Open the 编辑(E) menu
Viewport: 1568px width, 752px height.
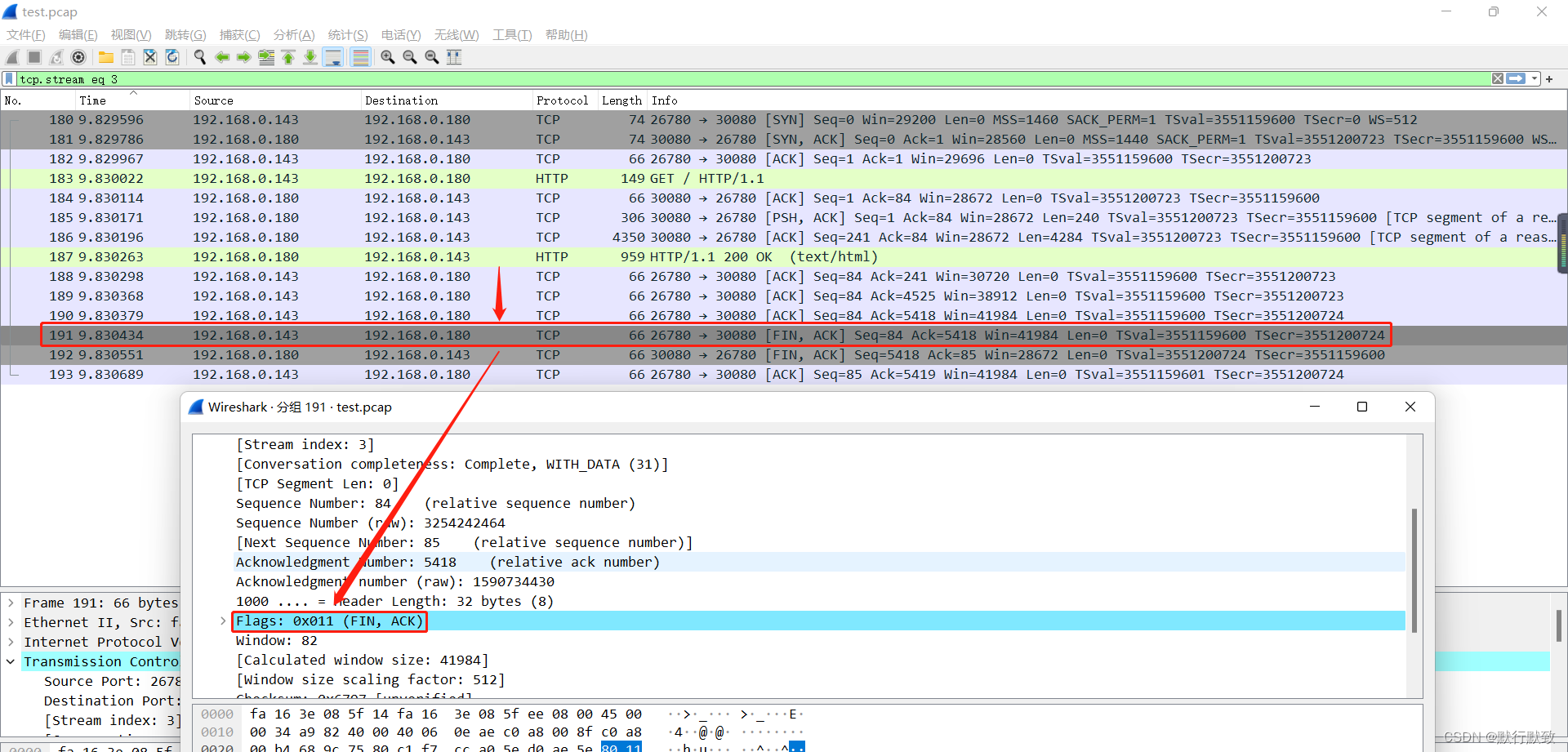click(x=78, y=35)
